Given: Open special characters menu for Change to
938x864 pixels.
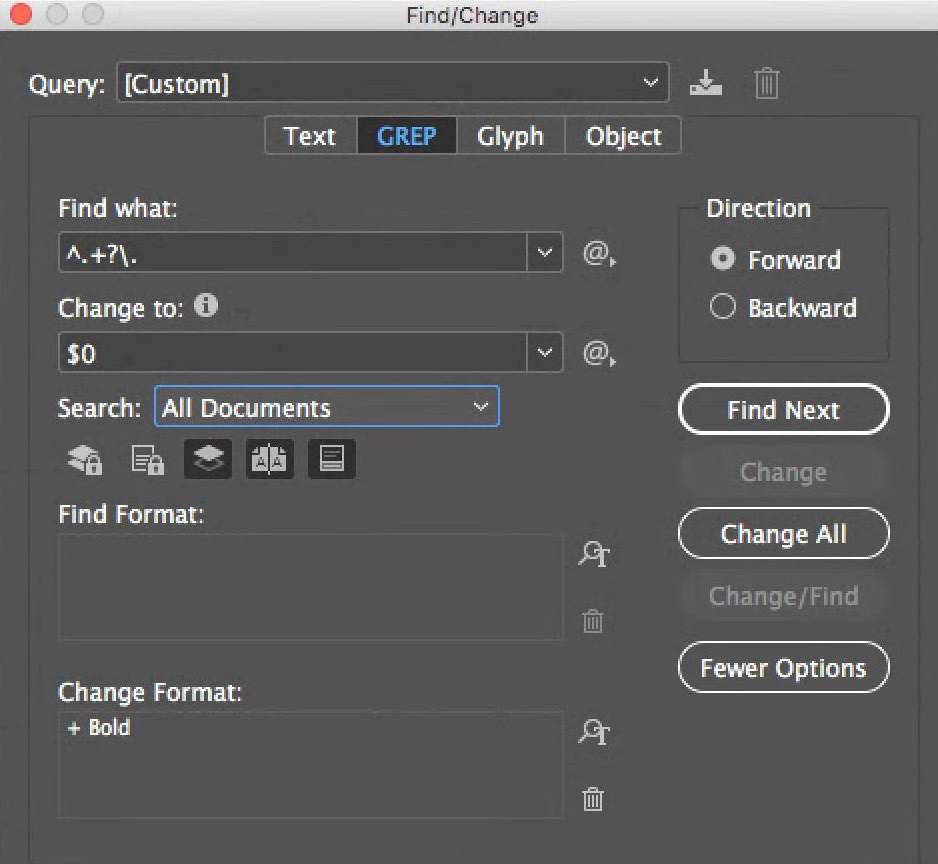Looking at the screenshot, I should click(598, 353).
